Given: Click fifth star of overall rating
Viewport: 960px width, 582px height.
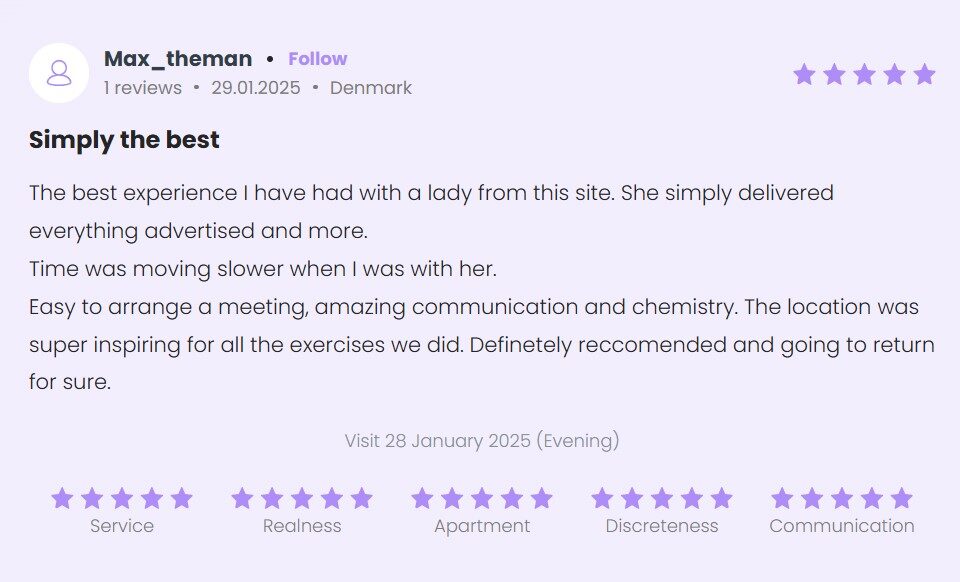Looking at the screenshot, I should coord(924,74).
